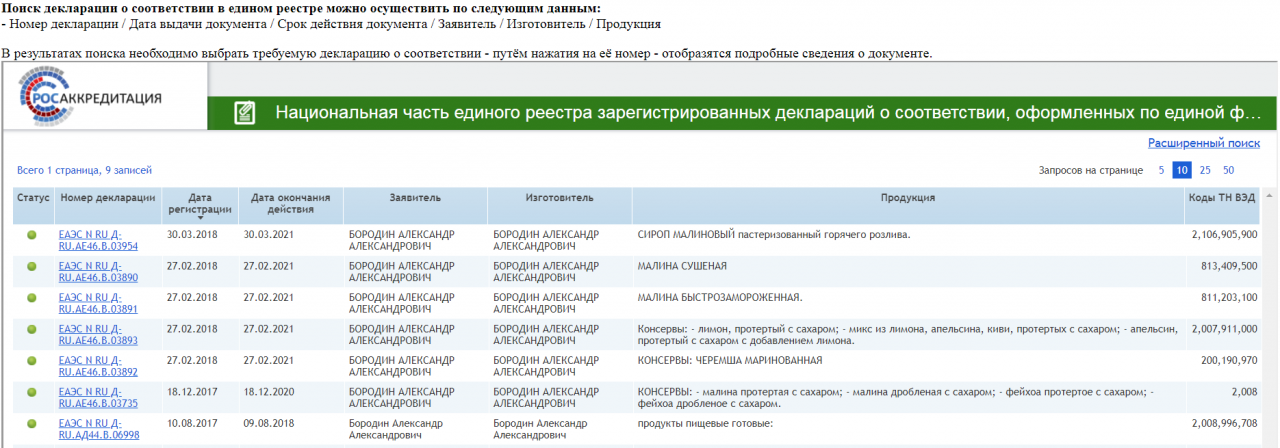This screenshot has height=448, width=1280.
Task: Click status indicator for МАЛИНА БЫСТРОЗАМОРОЖЕННАЯ row
Action: tap(32, 297)
